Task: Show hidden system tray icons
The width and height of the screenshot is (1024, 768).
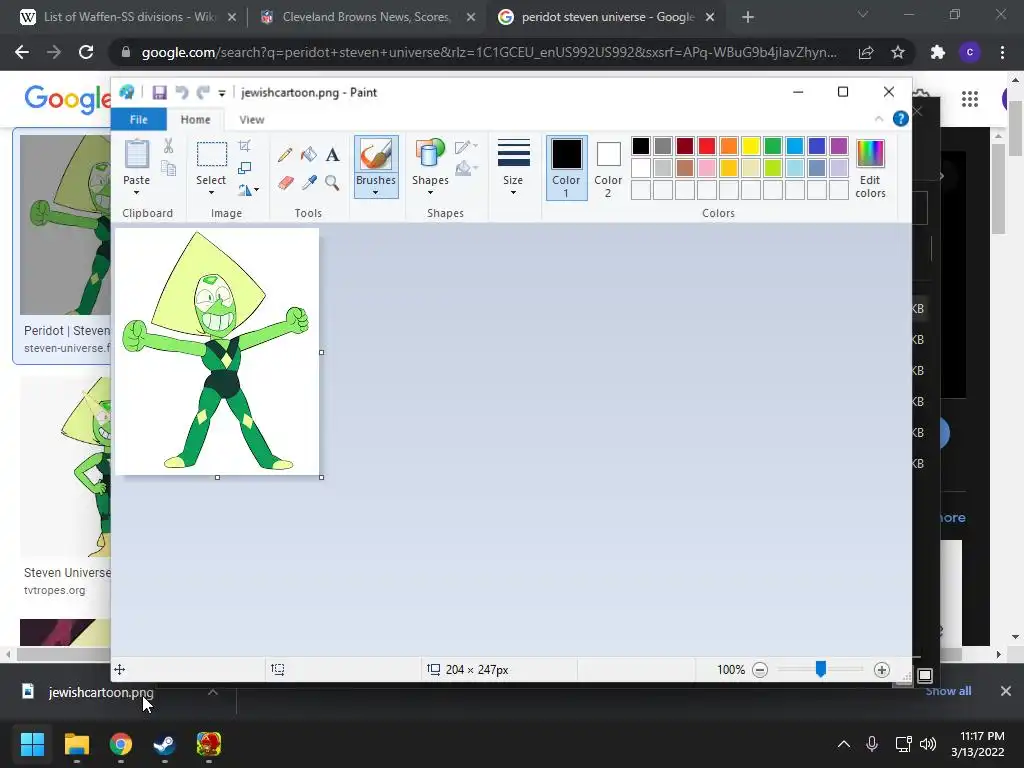Action: (x=844, y=744)
